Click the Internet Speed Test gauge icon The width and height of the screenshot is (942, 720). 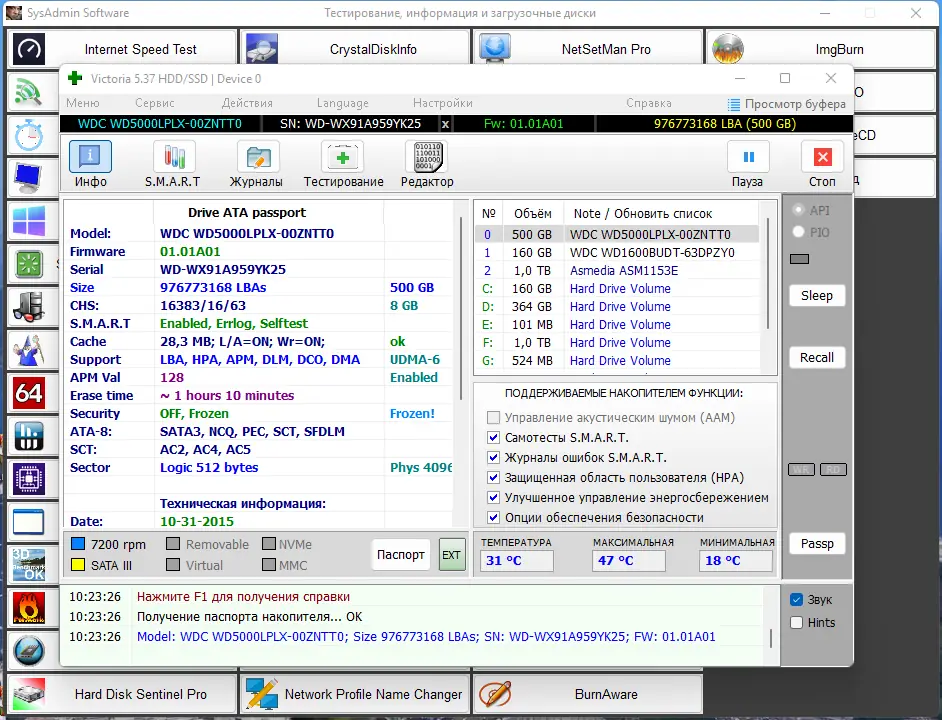click(29, 49)
